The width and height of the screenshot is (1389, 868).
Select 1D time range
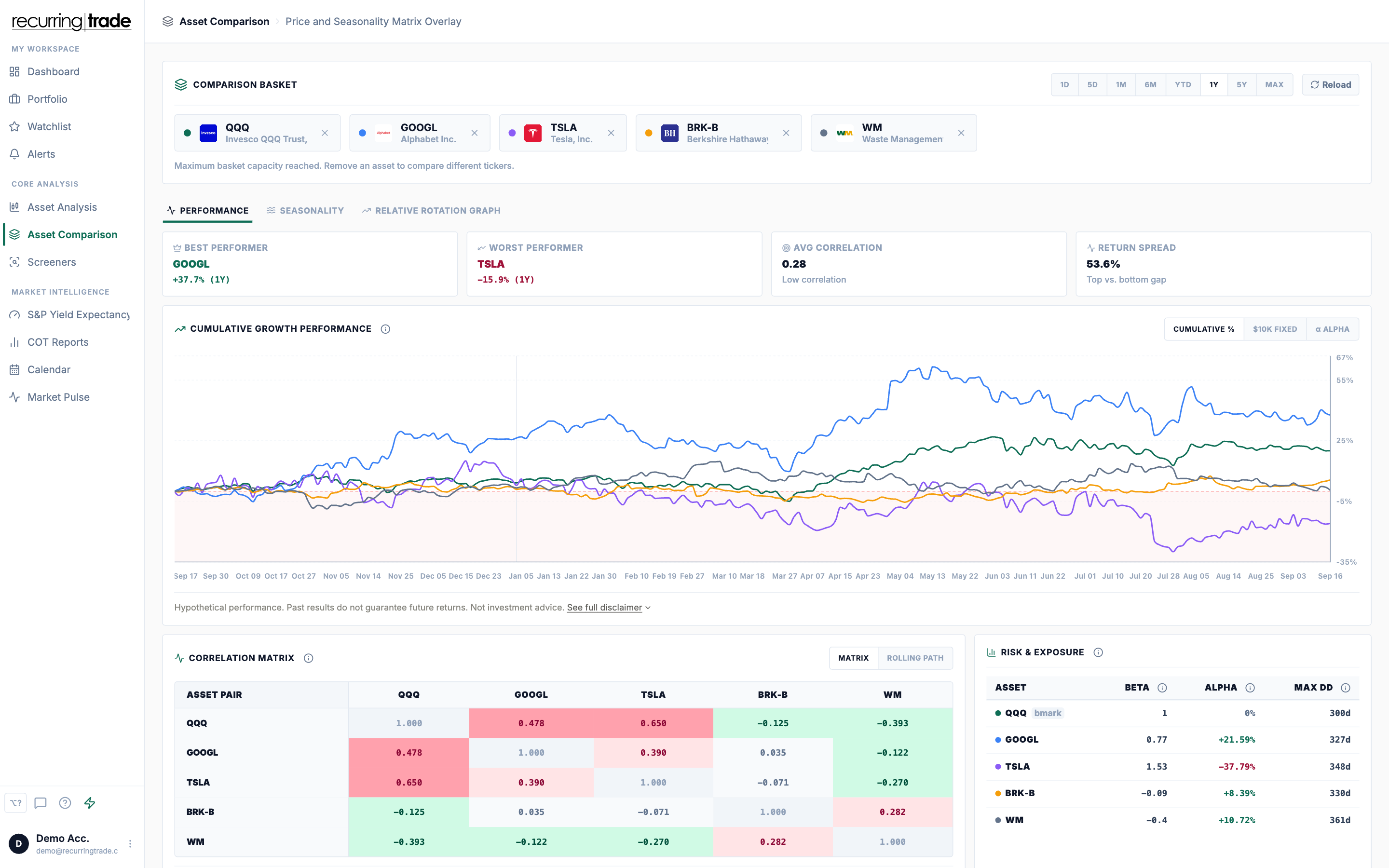pyautogui.click(x=1065, y=85)
